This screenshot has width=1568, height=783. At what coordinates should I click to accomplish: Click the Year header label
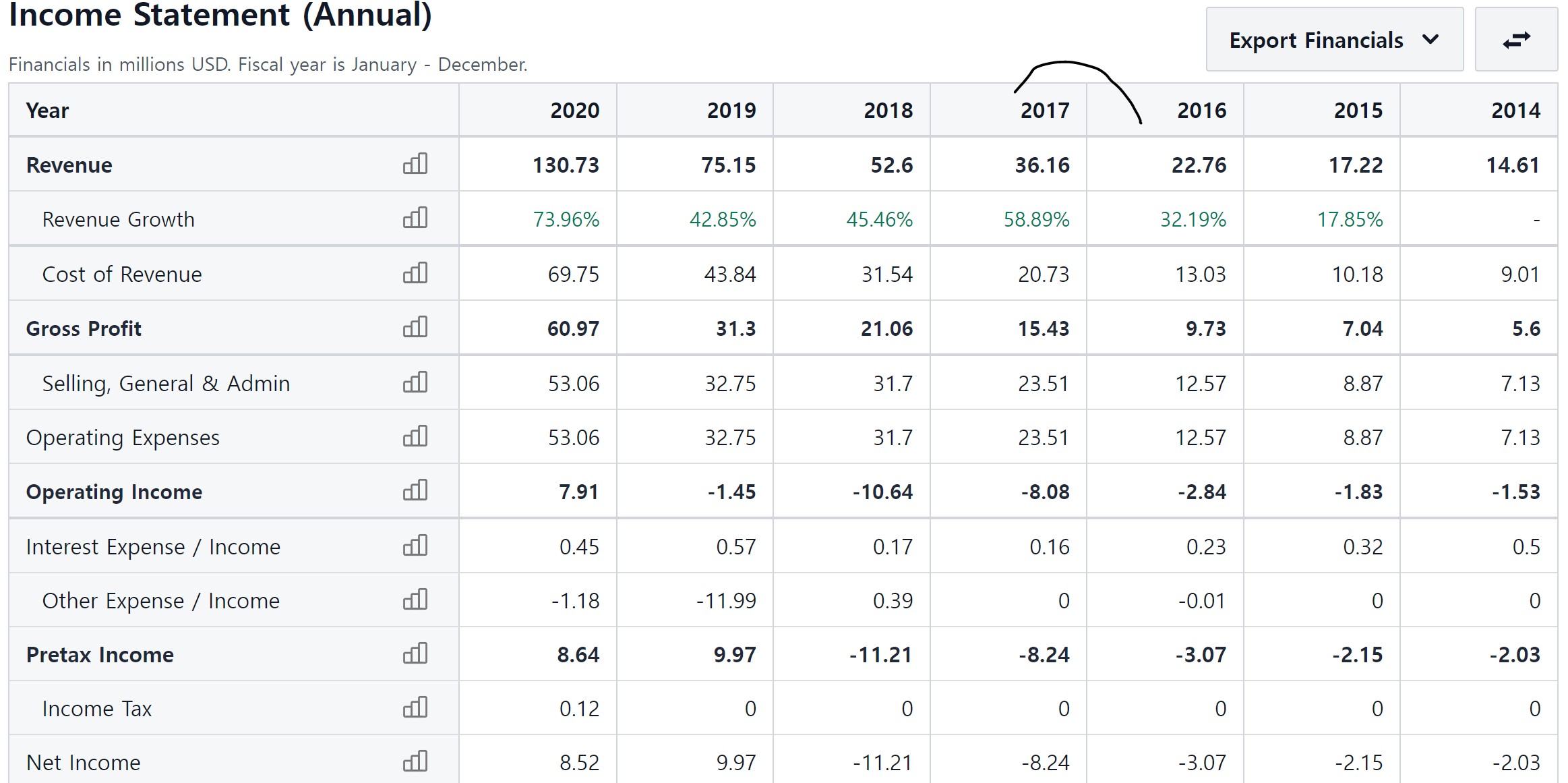pyautogui.click(x=47, y=111)
